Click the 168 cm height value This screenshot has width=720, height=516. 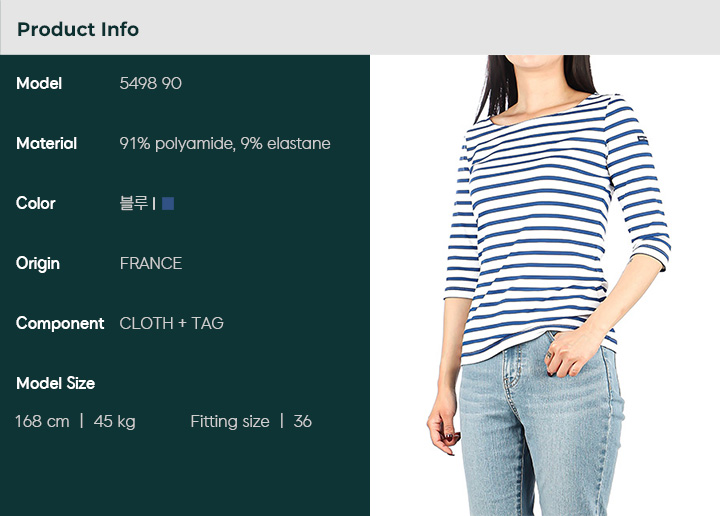coord(42,421)
